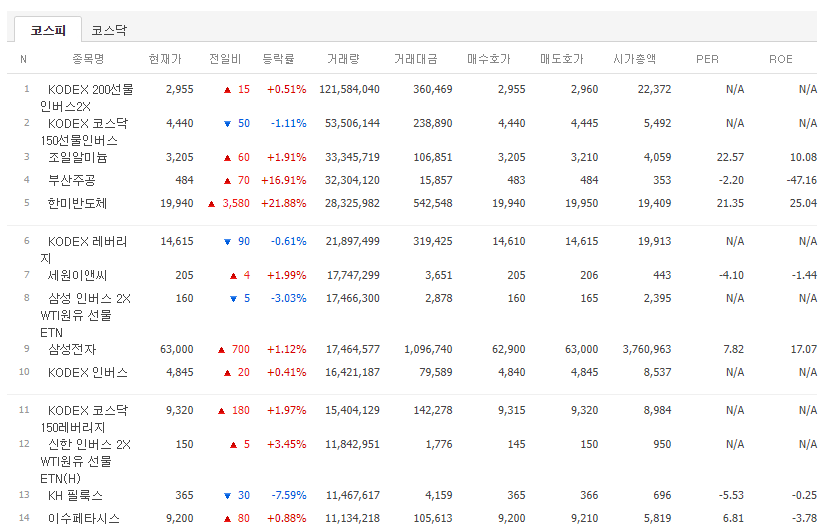This screenshot has width=839, height=530.
Task: Click the 8,984 market cap value
Action: [x=657, y=410]
